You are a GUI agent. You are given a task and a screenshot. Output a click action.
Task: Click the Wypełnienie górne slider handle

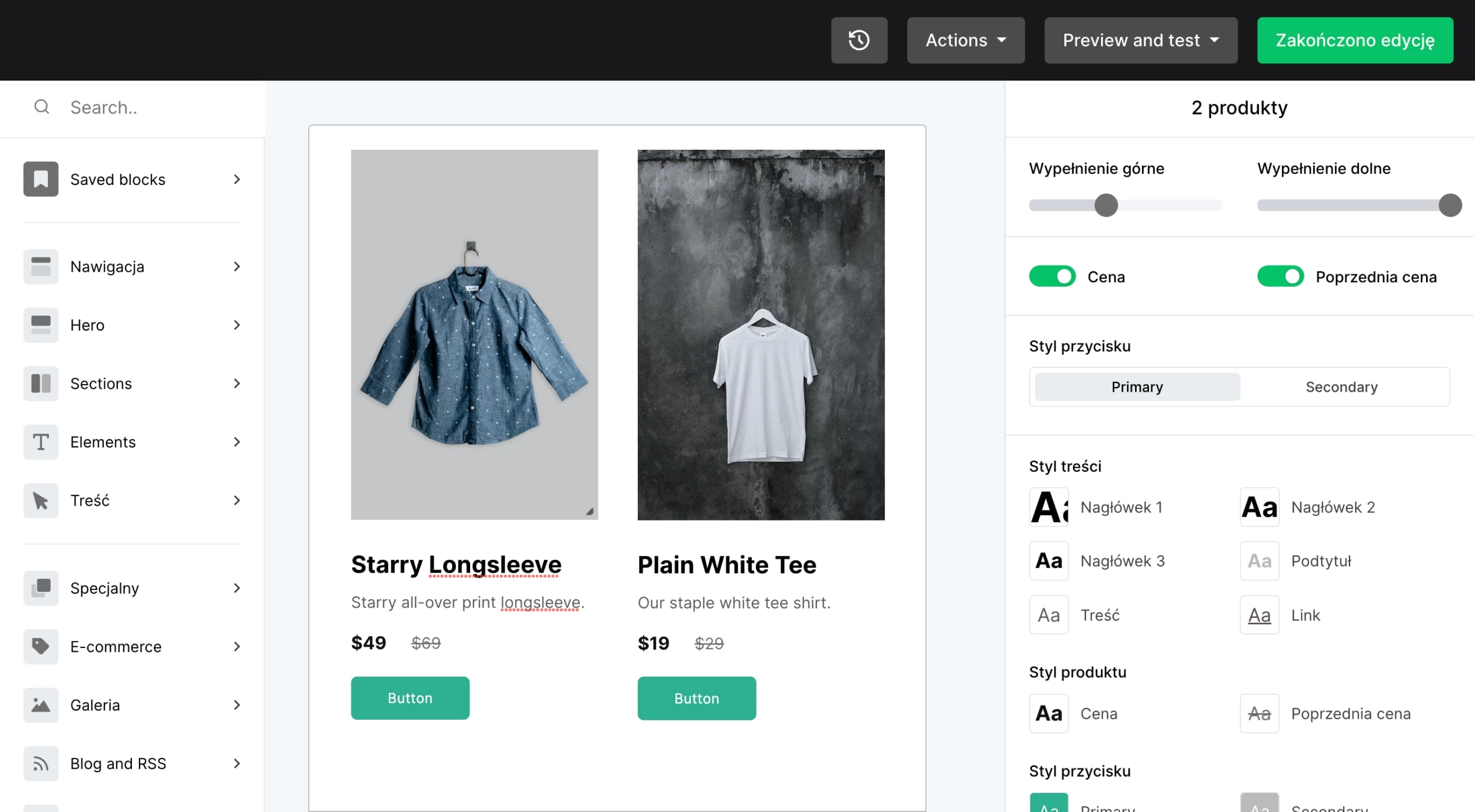(x=1106, y=206)
